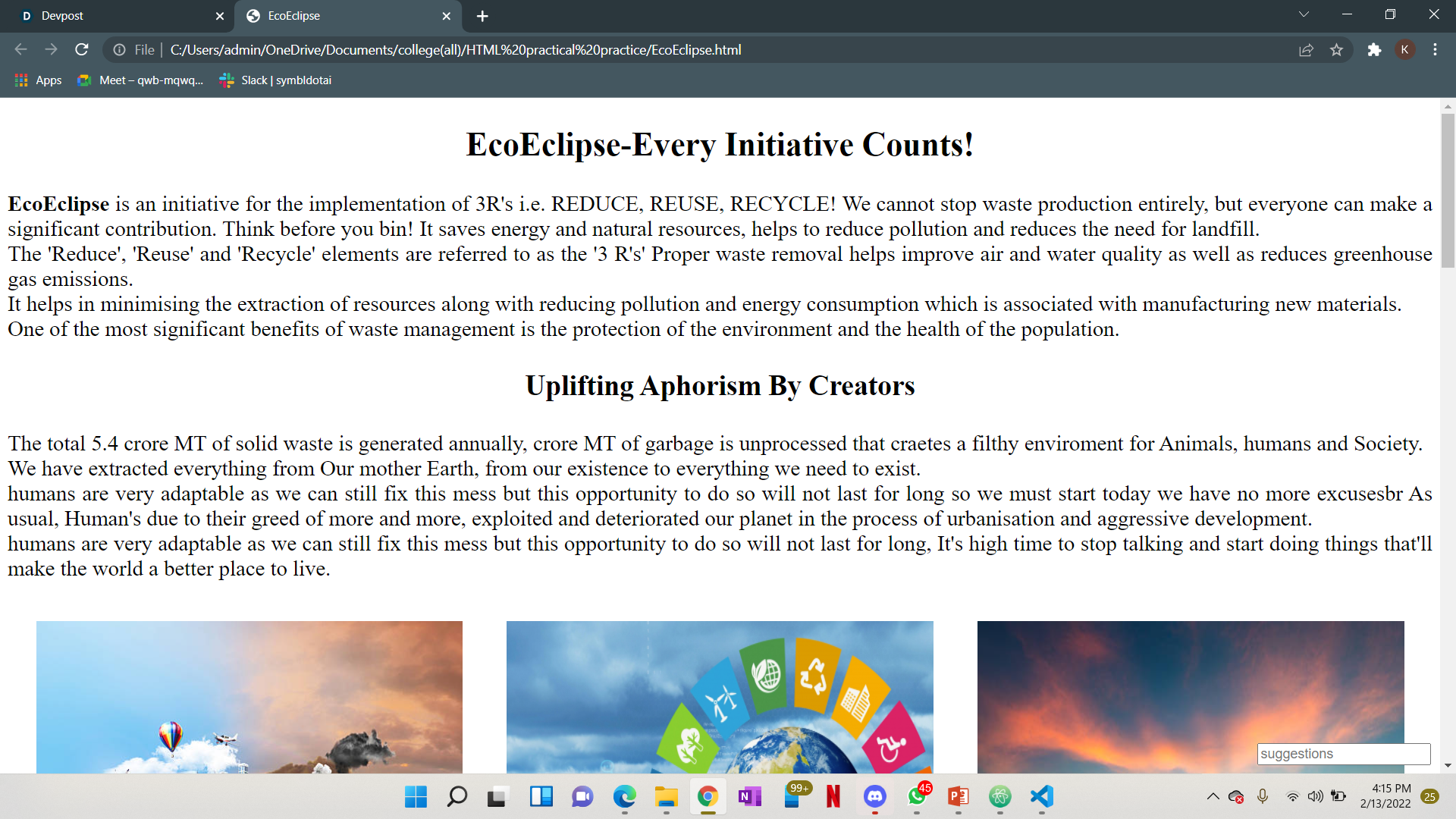Click the share icon in the address bar
The image size is (1456, 819).
click(1306, 49)
